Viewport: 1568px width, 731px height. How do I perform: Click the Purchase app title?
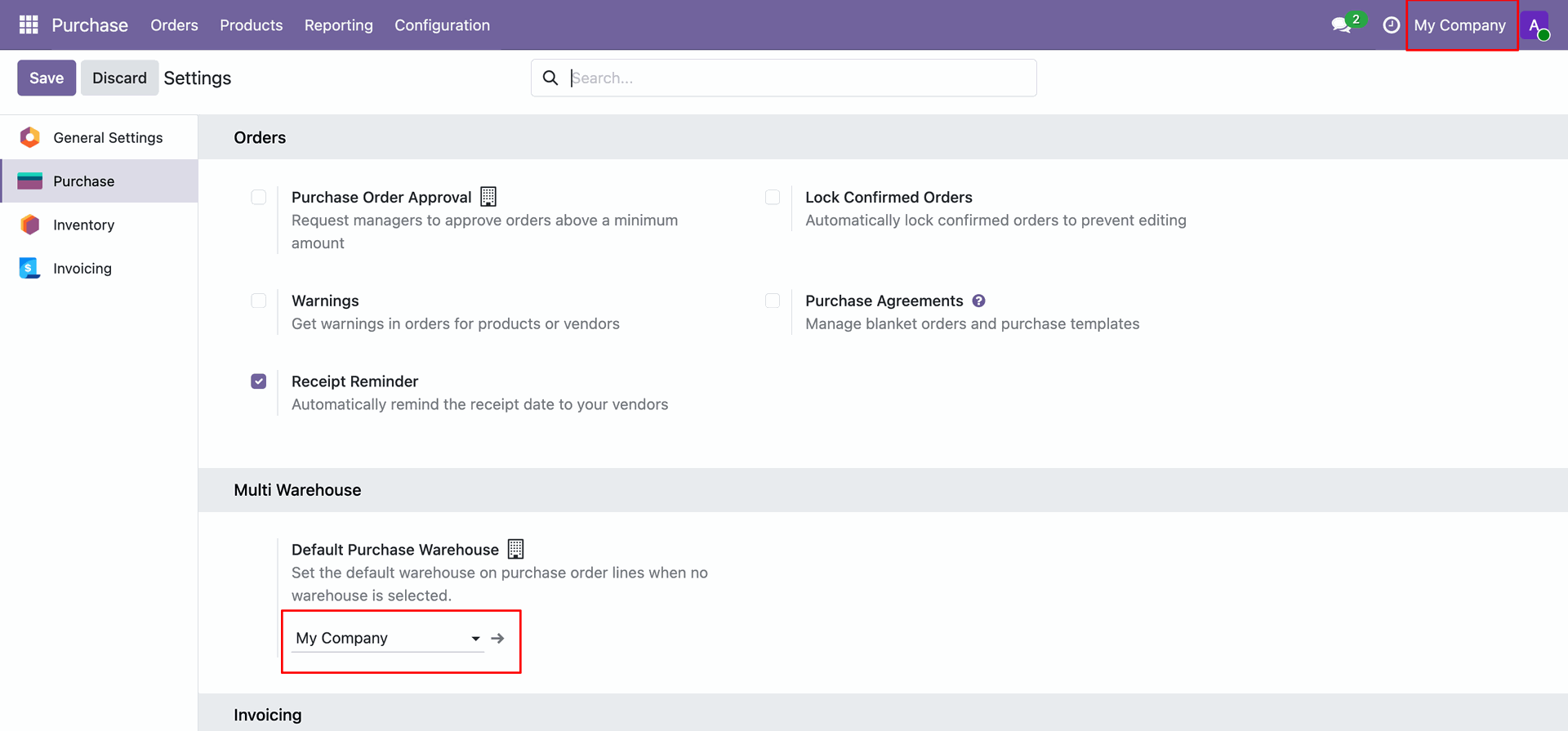pyautogui.click(x=90, y=25)
